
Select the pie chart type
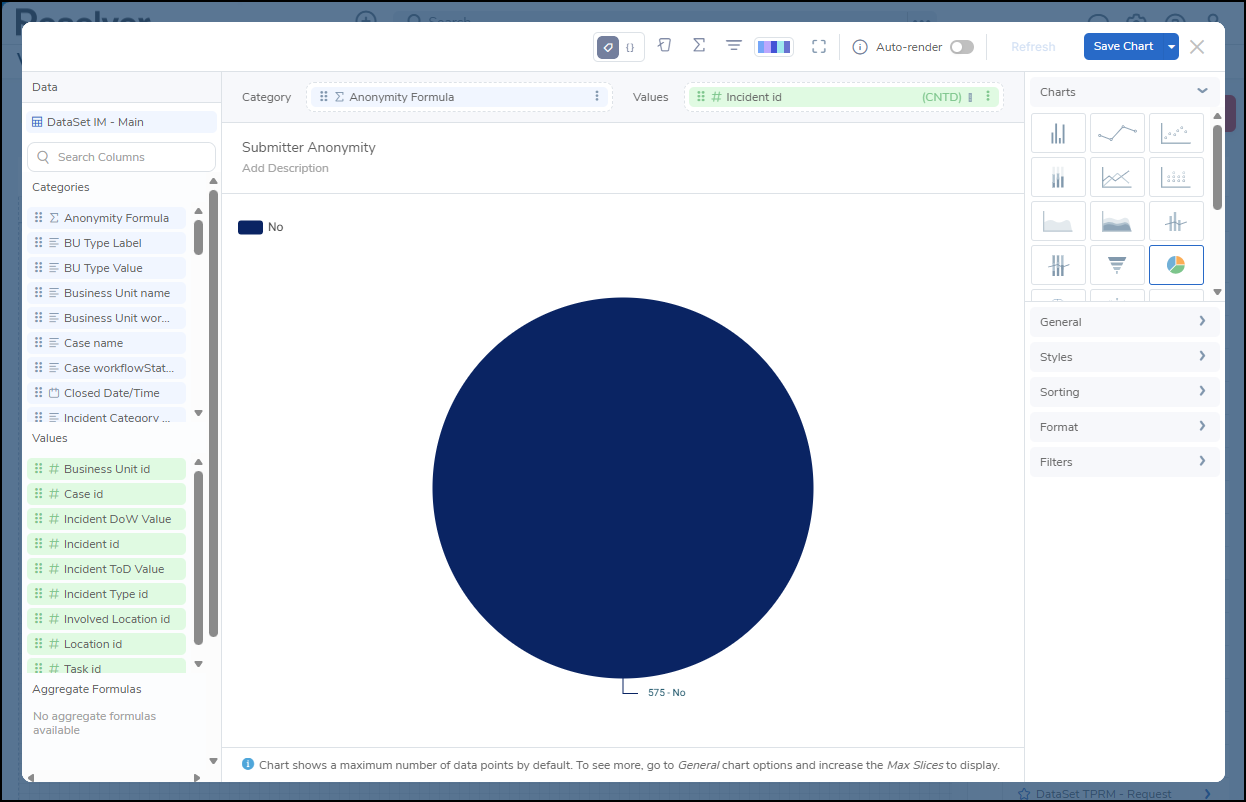point(1176,265)
